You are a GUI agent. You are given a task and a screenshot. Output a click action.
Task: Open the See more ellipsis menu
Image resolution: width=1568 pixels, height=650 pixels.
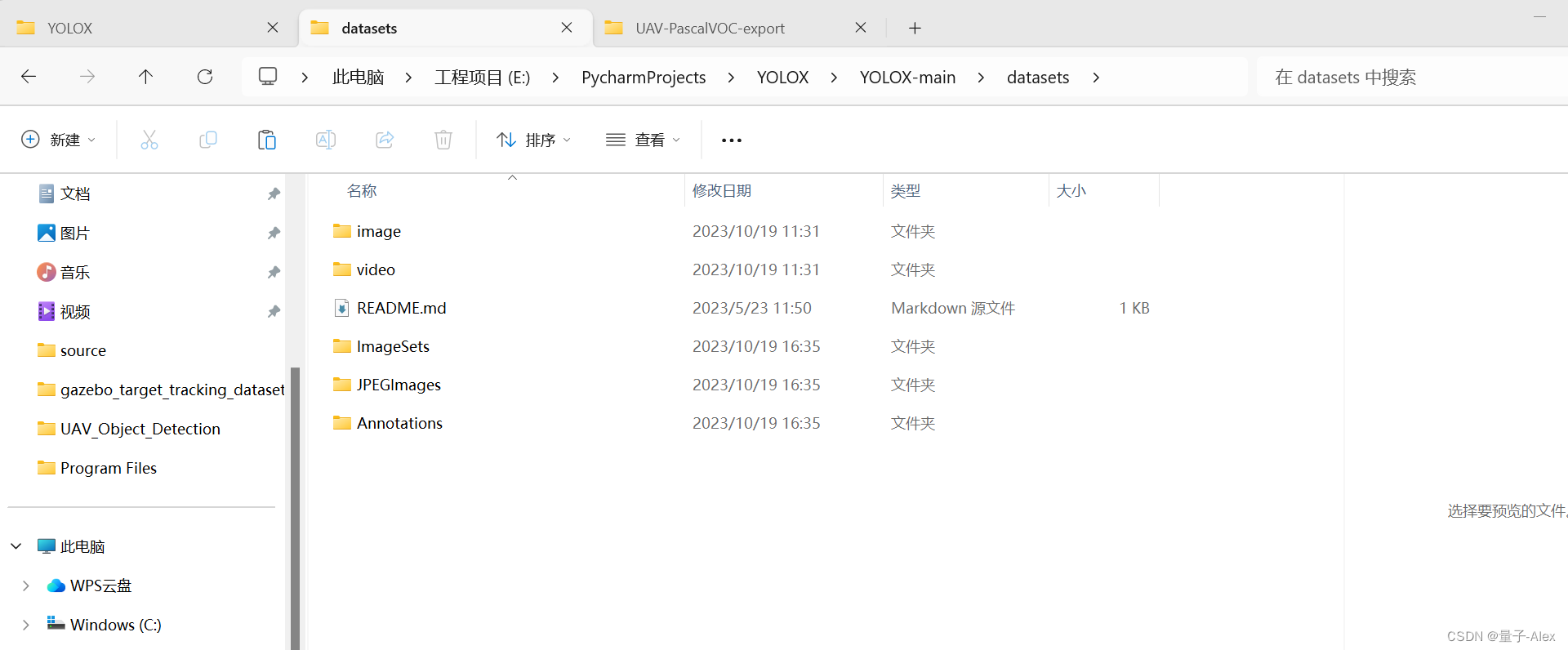pos(732,140)
